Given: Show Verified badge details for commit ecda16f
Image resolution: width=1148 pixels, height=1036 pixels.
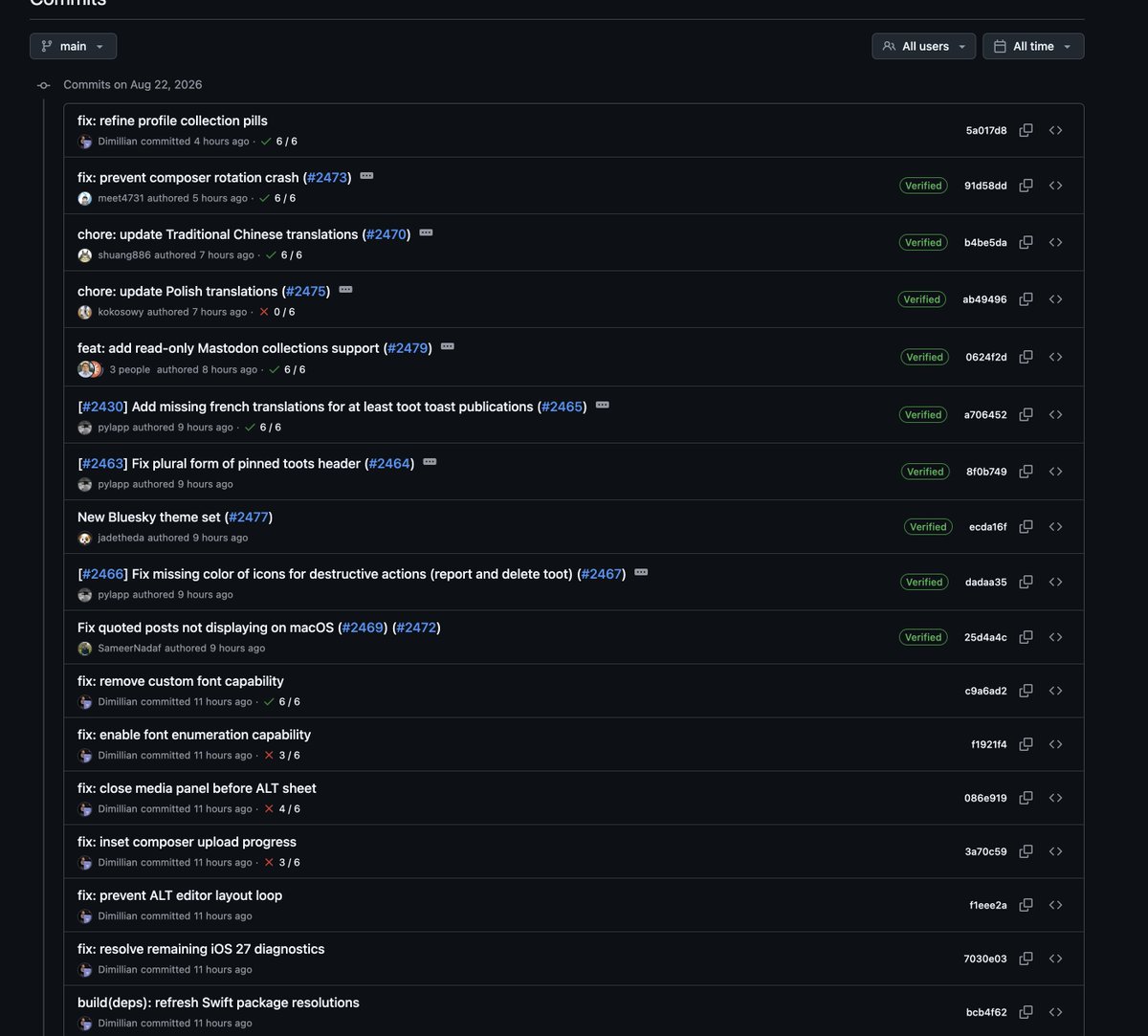Looking at the screenshot, I should [x=928, y=527].
